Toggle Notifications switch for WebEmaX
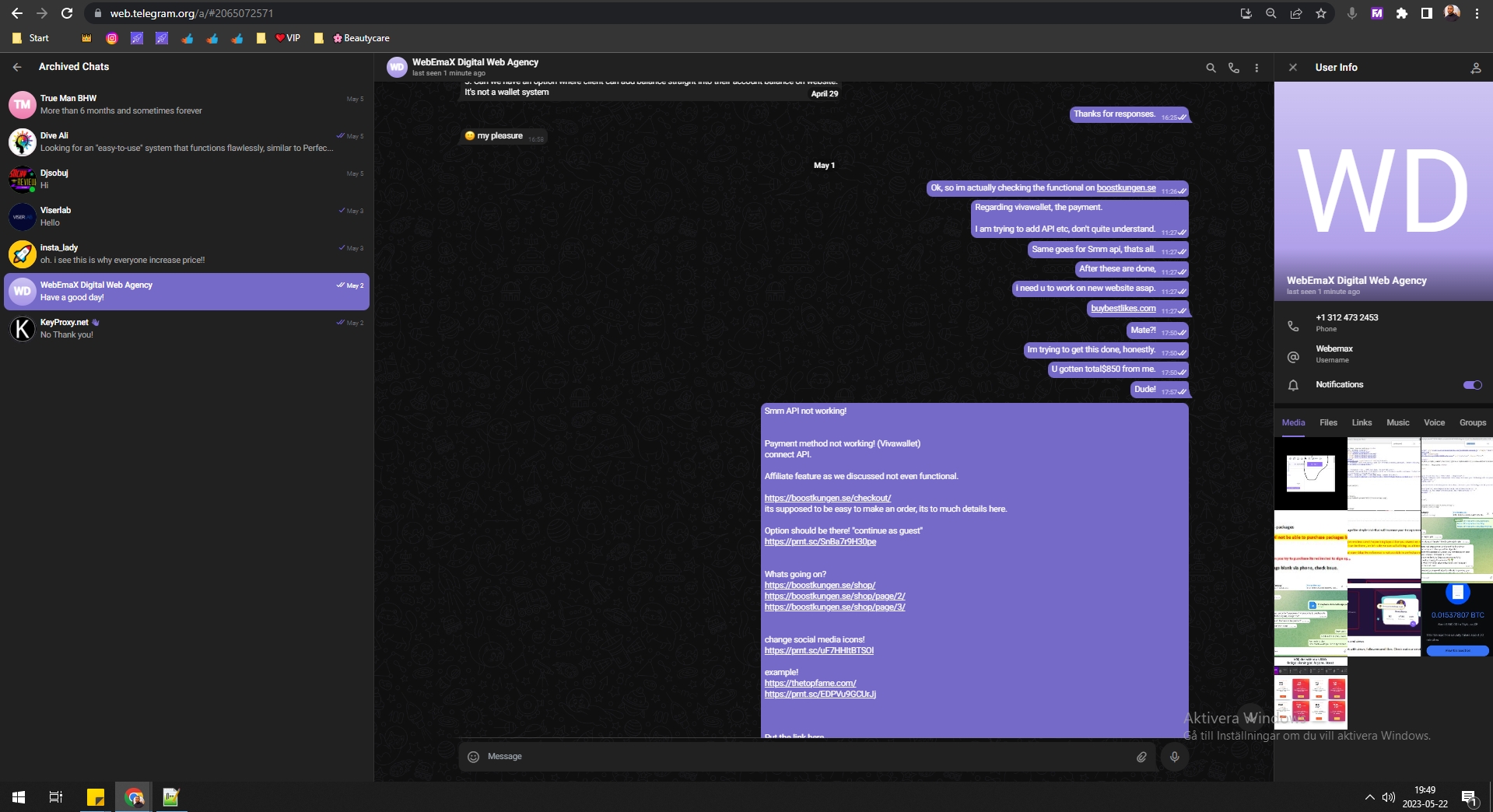 [x=1472, y=385]
